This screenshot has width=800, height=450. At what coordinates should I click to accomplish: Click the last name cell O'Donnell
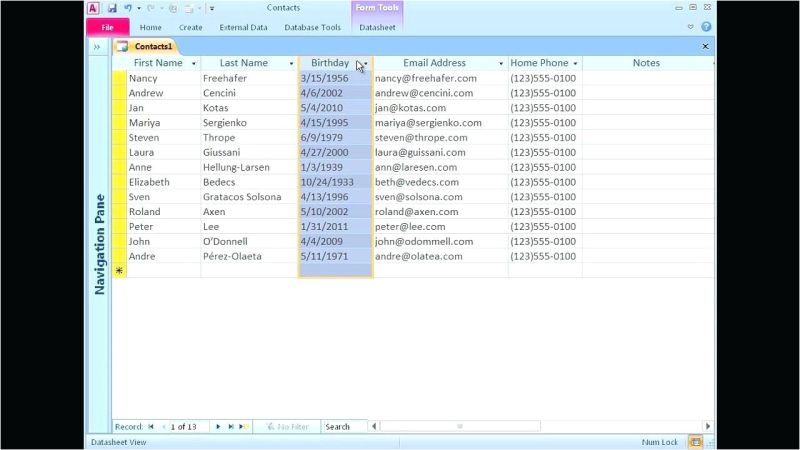click(249, 241)
